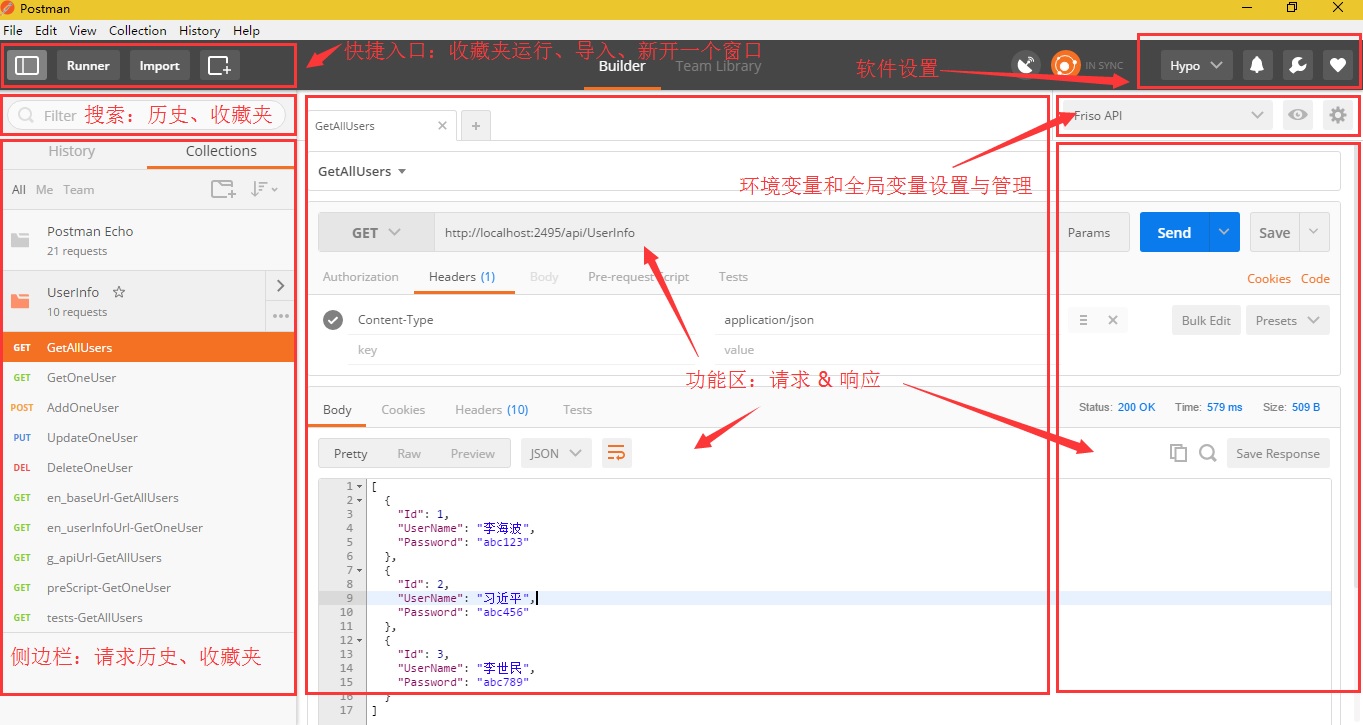The image size is (1363, 725).
Task: Open manage environments gear icon
Action: tap(1337, 116)
